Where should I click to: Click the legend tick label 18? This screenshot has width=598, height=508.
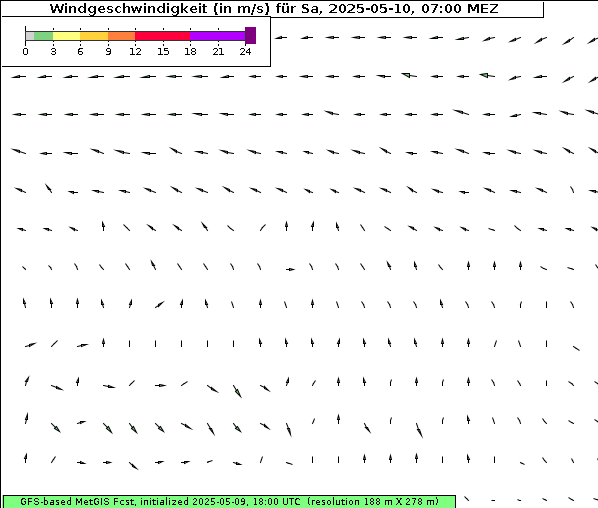coord(190,51)
